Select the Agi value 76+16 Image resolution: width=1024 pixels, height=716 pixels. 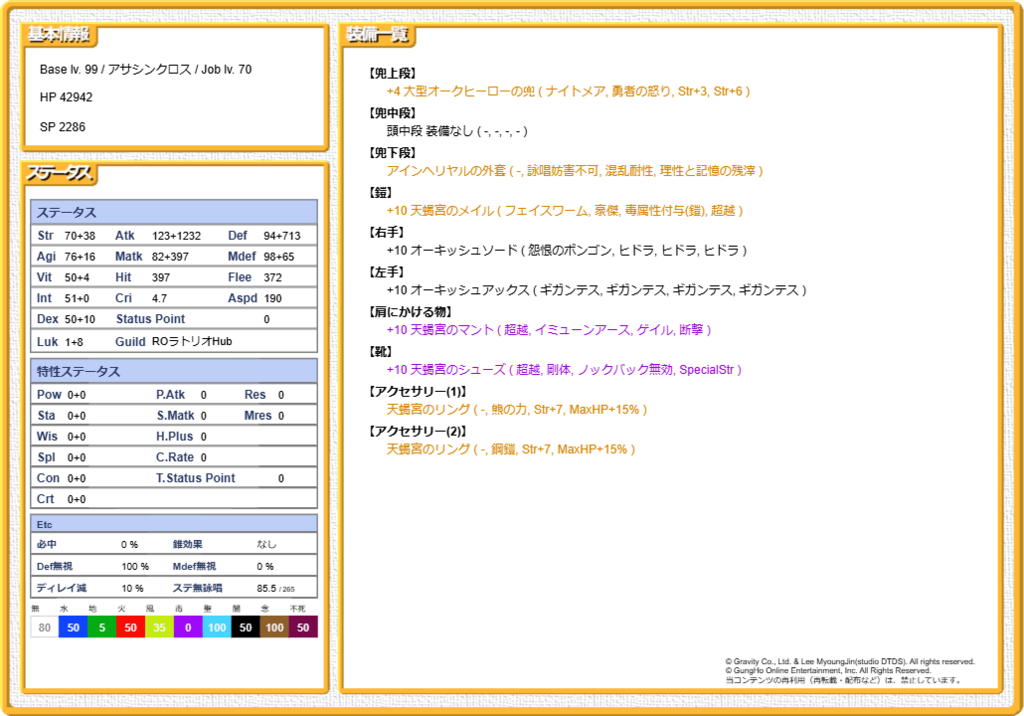click(80, 257)
